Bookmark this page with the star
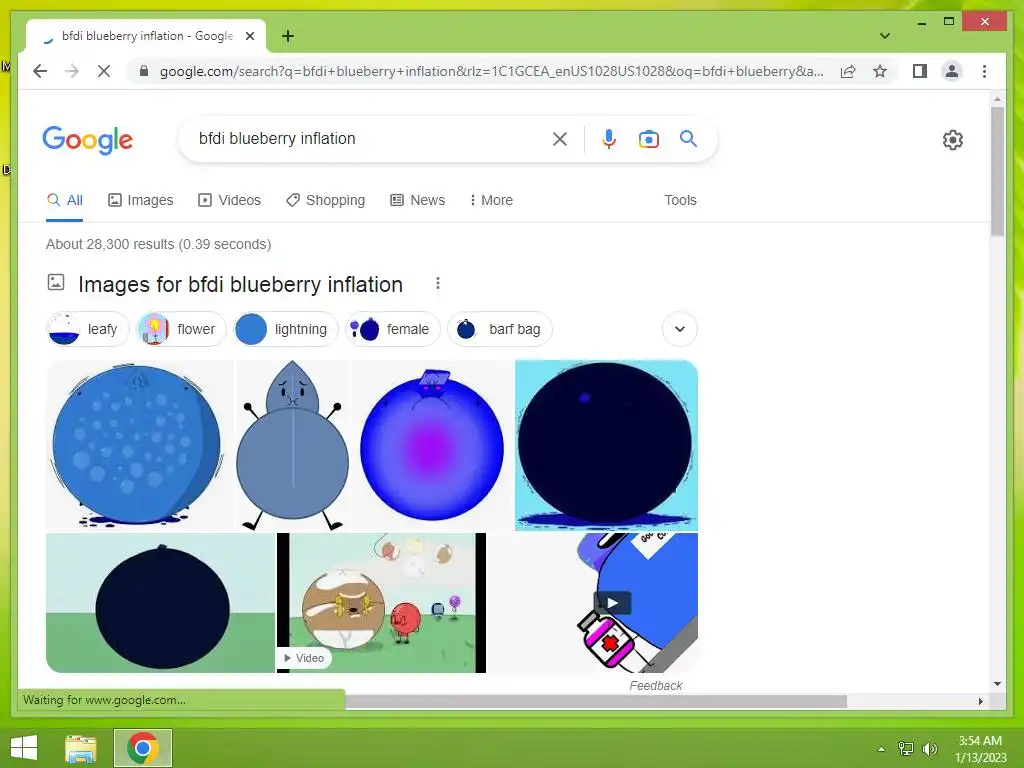1024x768 pixels. 880,71
